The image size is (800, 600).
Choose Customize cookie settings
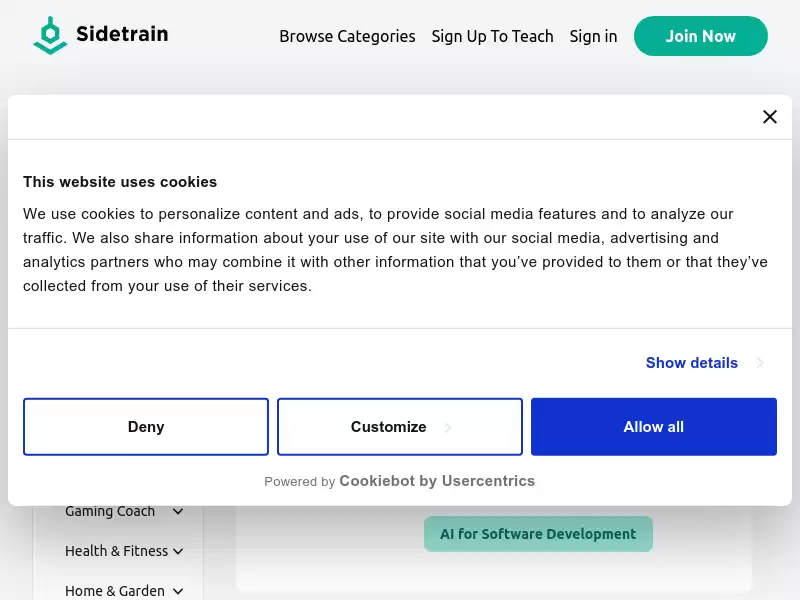point(399,427)
